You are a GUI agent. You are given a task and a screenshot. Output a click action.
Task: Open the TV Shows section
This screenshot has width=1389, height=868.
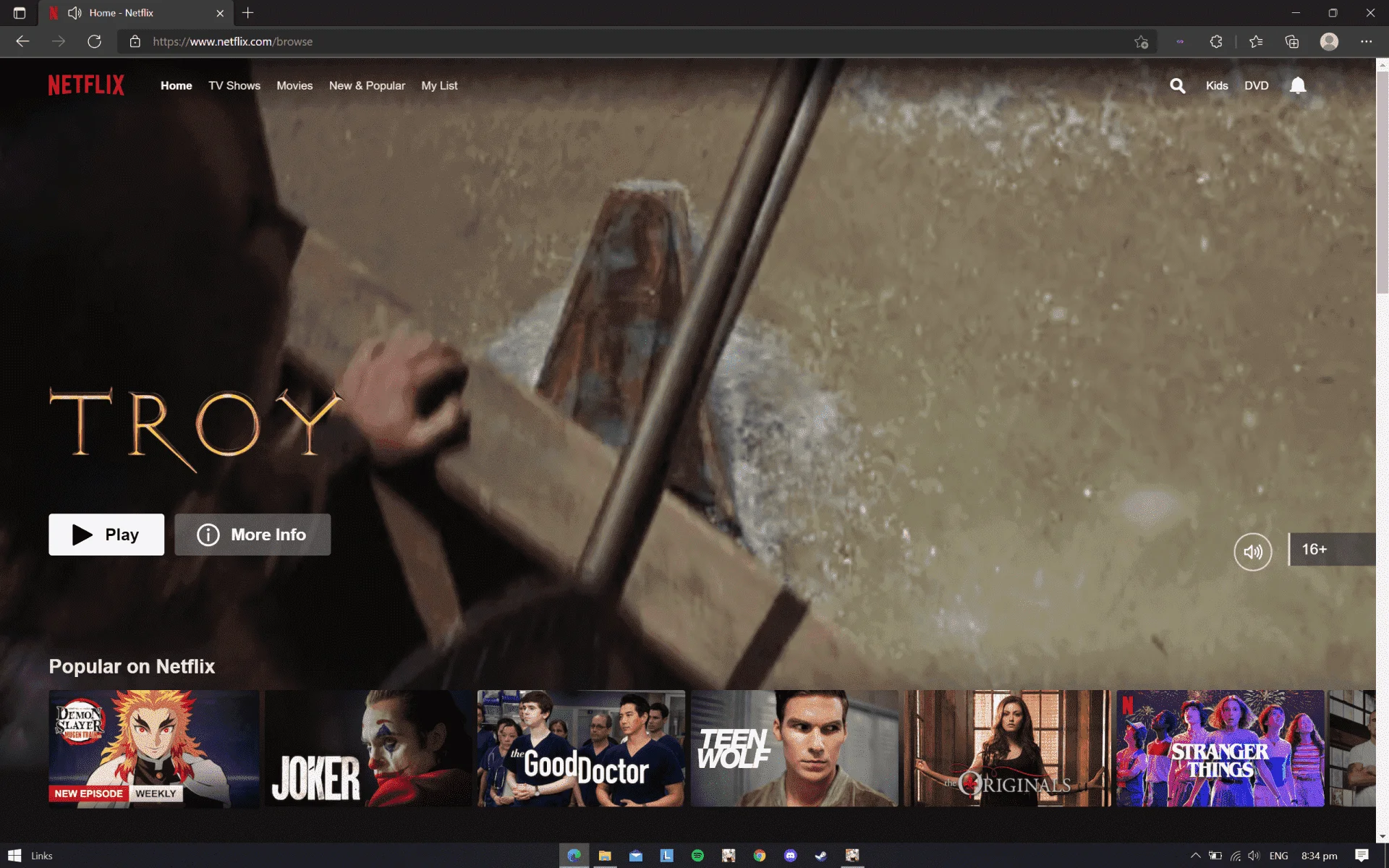(234, 85)
